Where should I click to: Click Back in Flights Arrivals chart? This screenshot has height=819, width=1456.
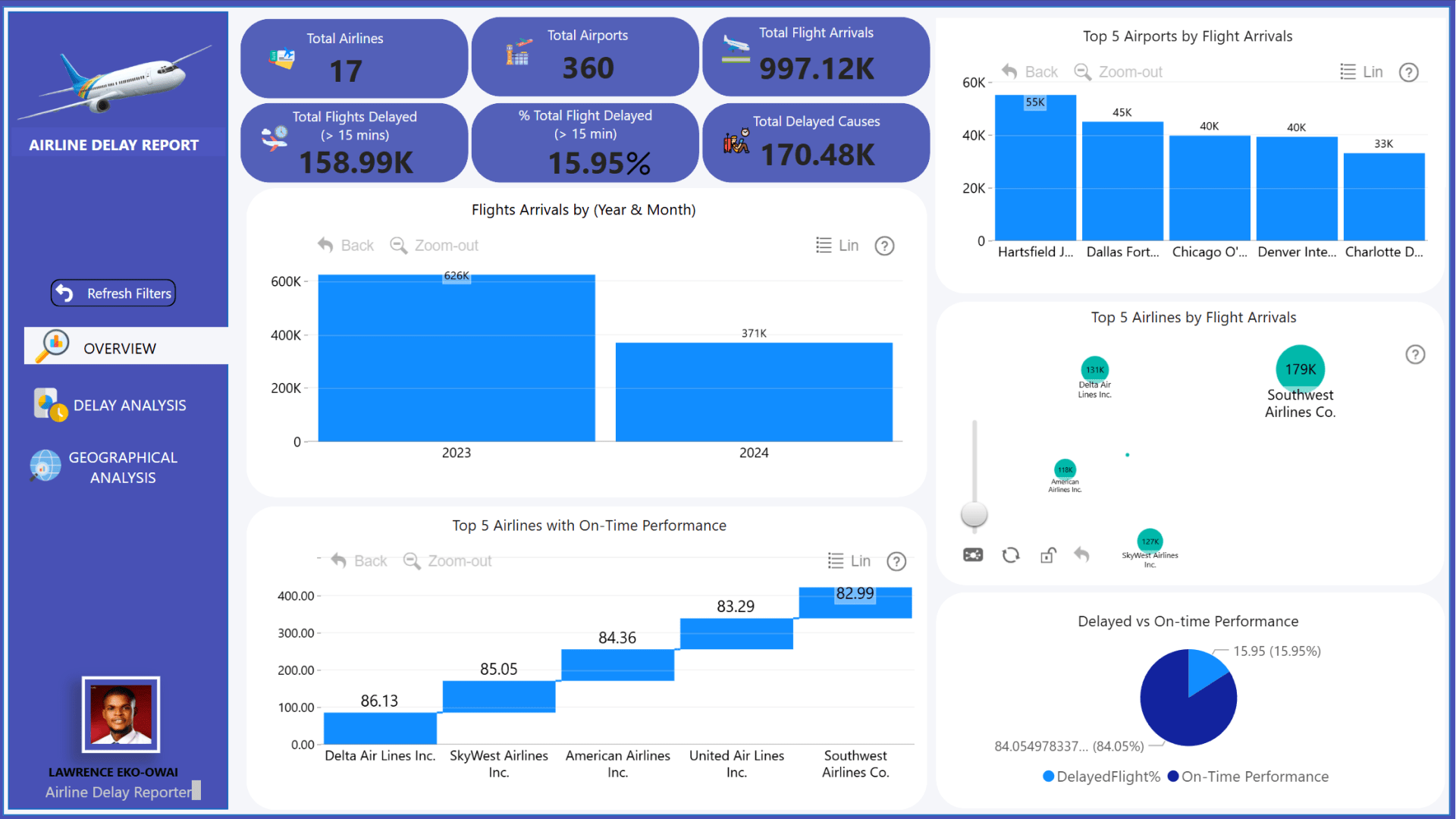click(x=346, y=246)
